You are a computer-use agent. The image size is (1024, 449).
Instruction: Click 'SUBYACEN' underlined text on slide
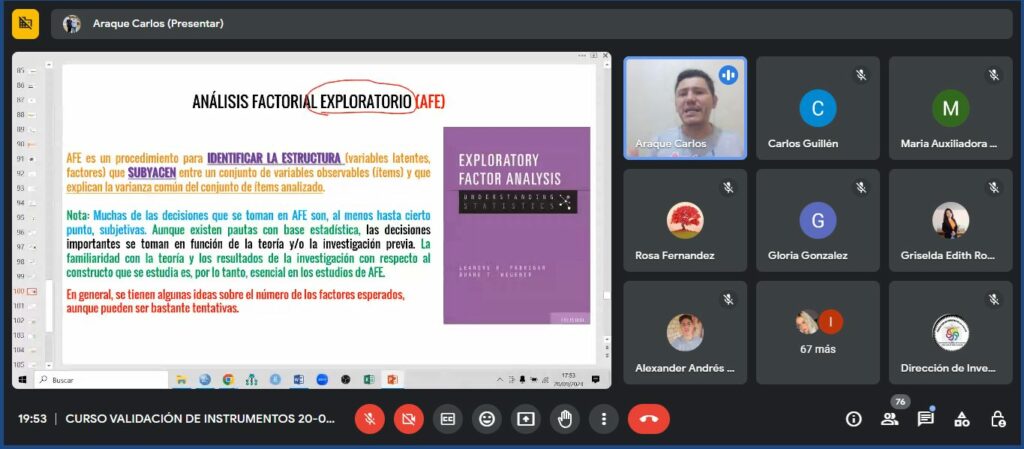152,173
